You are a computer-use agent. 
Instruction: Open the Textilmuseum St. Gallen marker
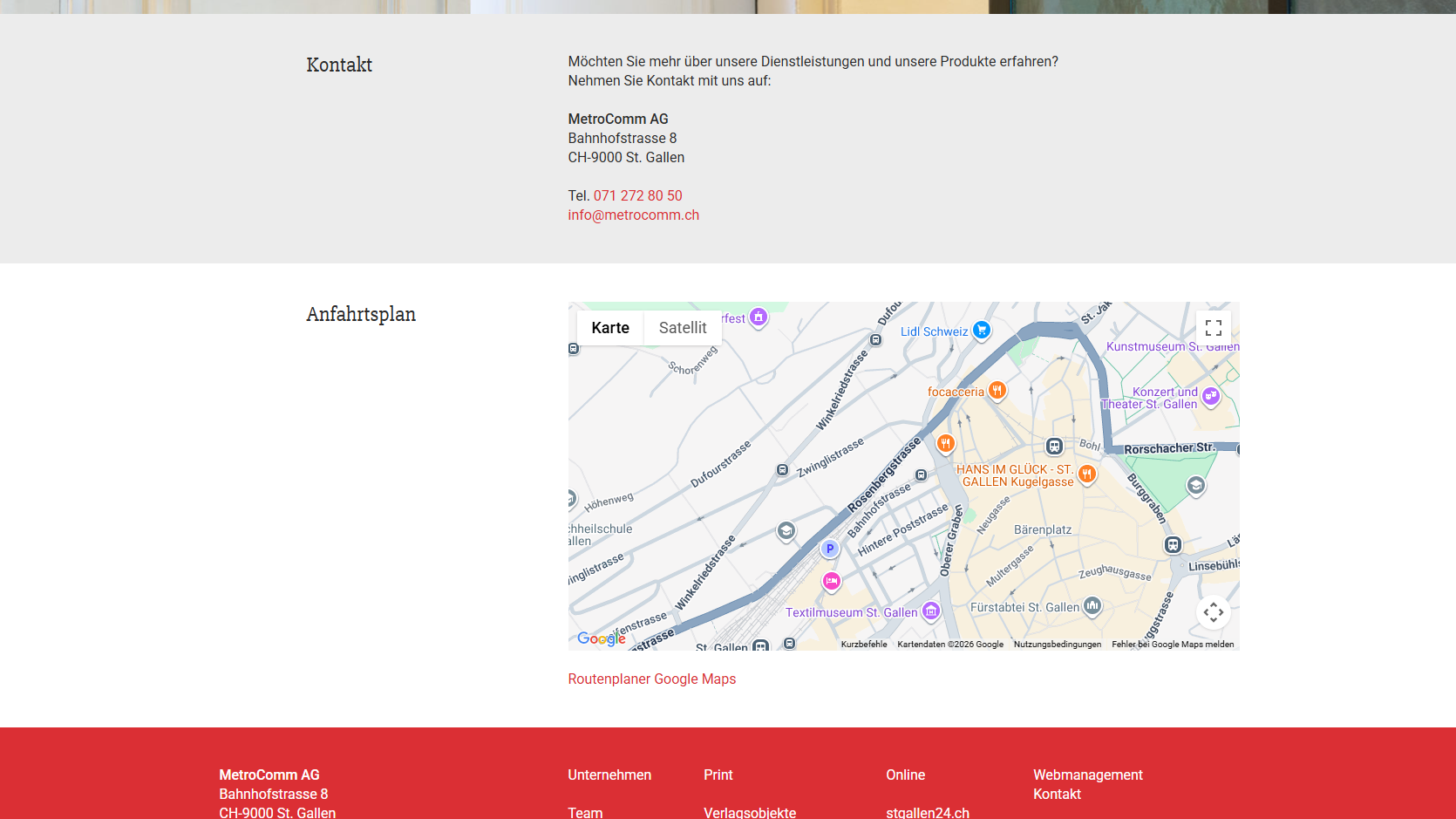[x=931, y=611]
